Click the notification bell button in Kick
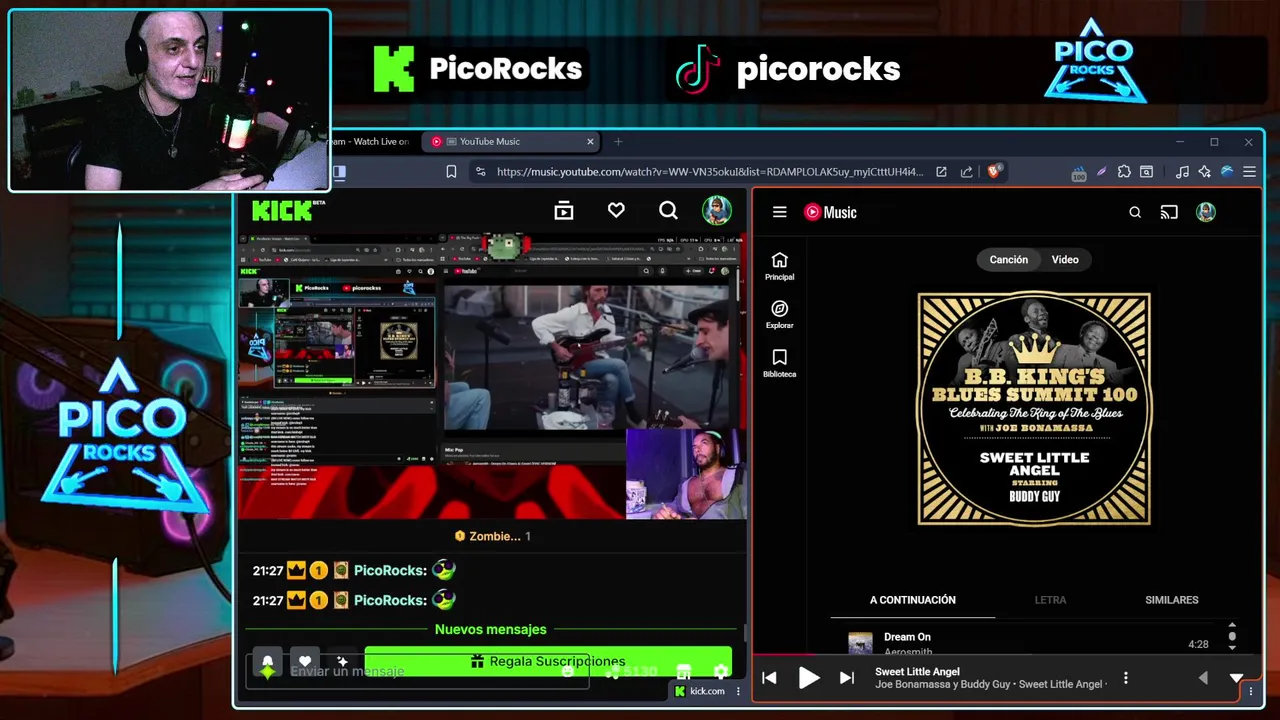Viewport: 1280px width, 720px height. tap(267, 661)
